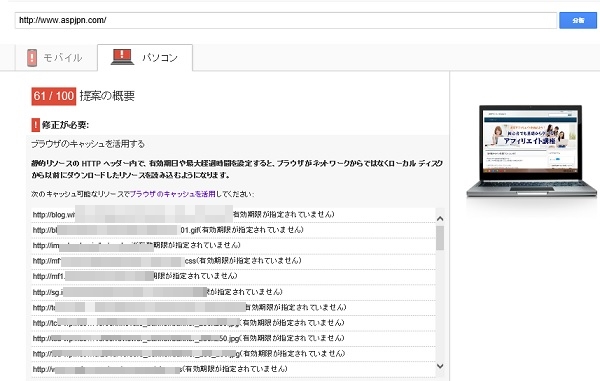Click the scroll down arrow of resource list
Screen dimensions: 600x381
tap(440, 366)
